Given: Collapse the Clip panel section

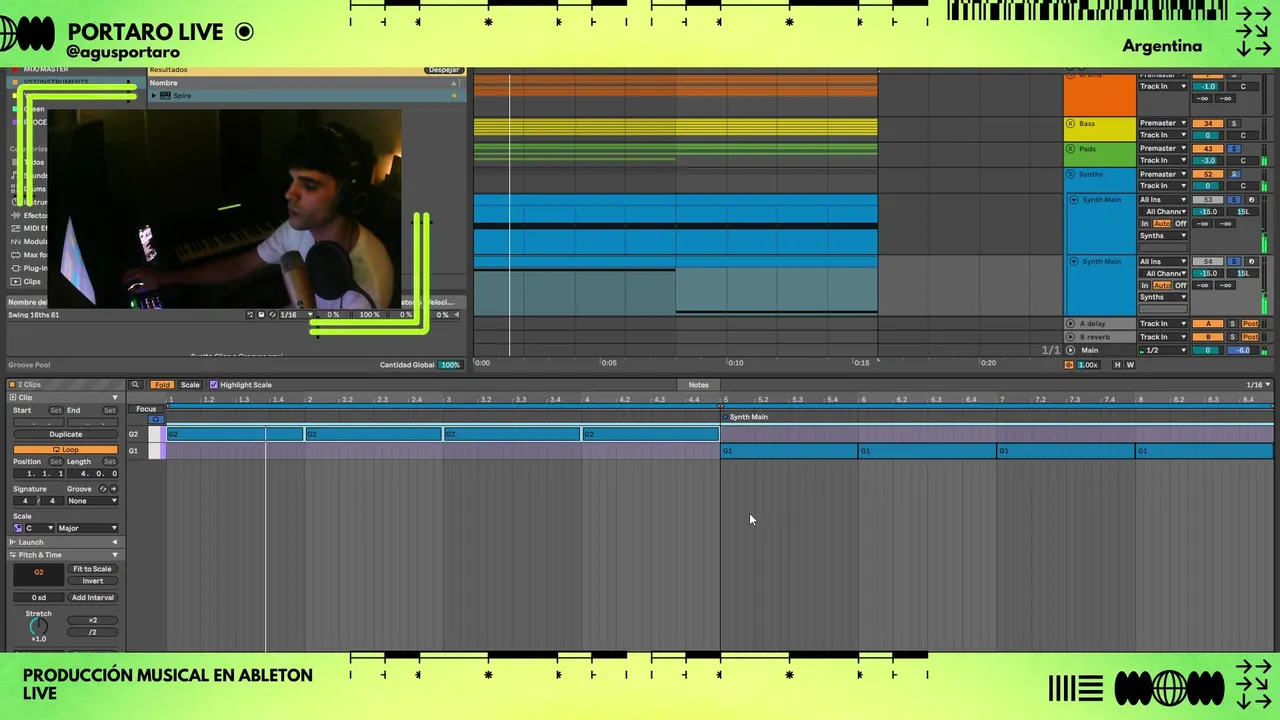Looking at the screenshot, I should coord(115,398).
